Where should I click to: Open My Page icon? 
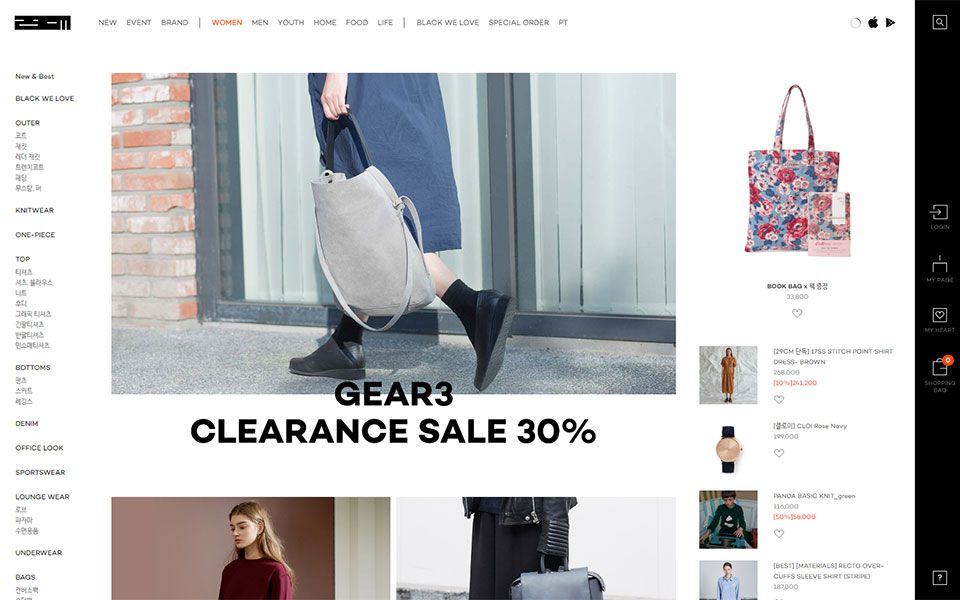click(939, 269)
